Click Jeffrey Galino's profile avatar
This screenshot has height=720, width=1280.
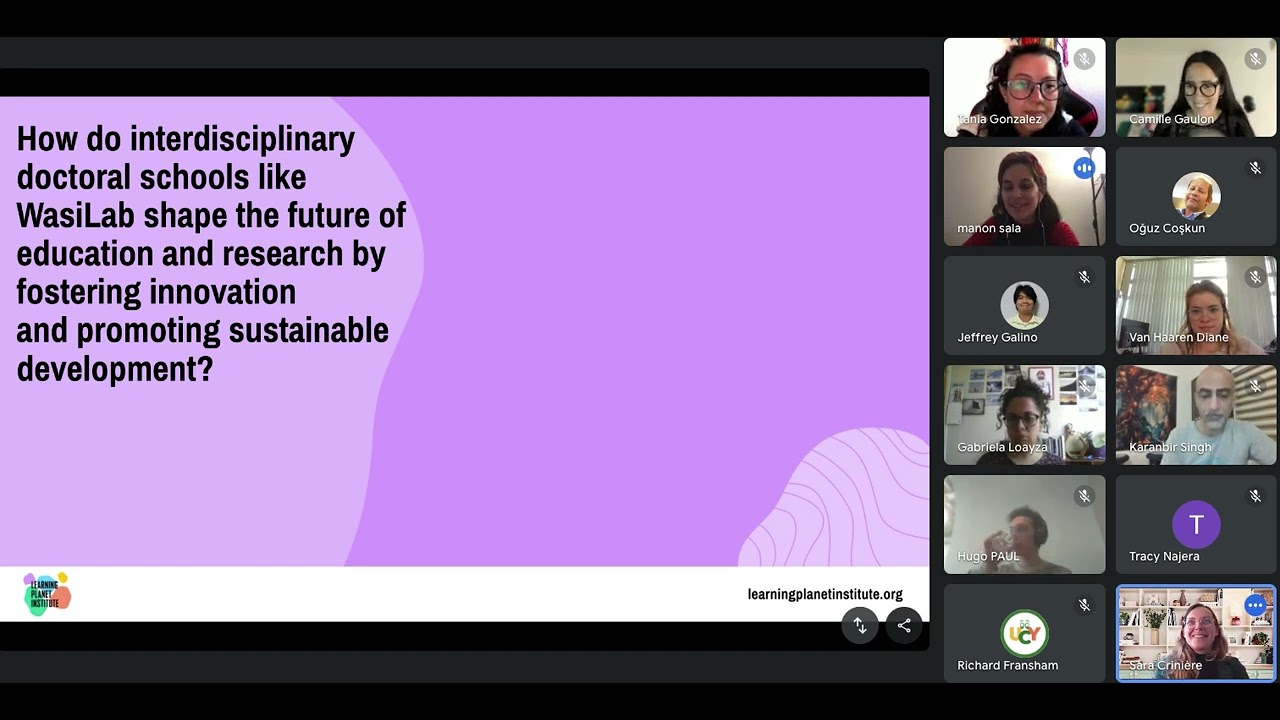pos(1025,305)
